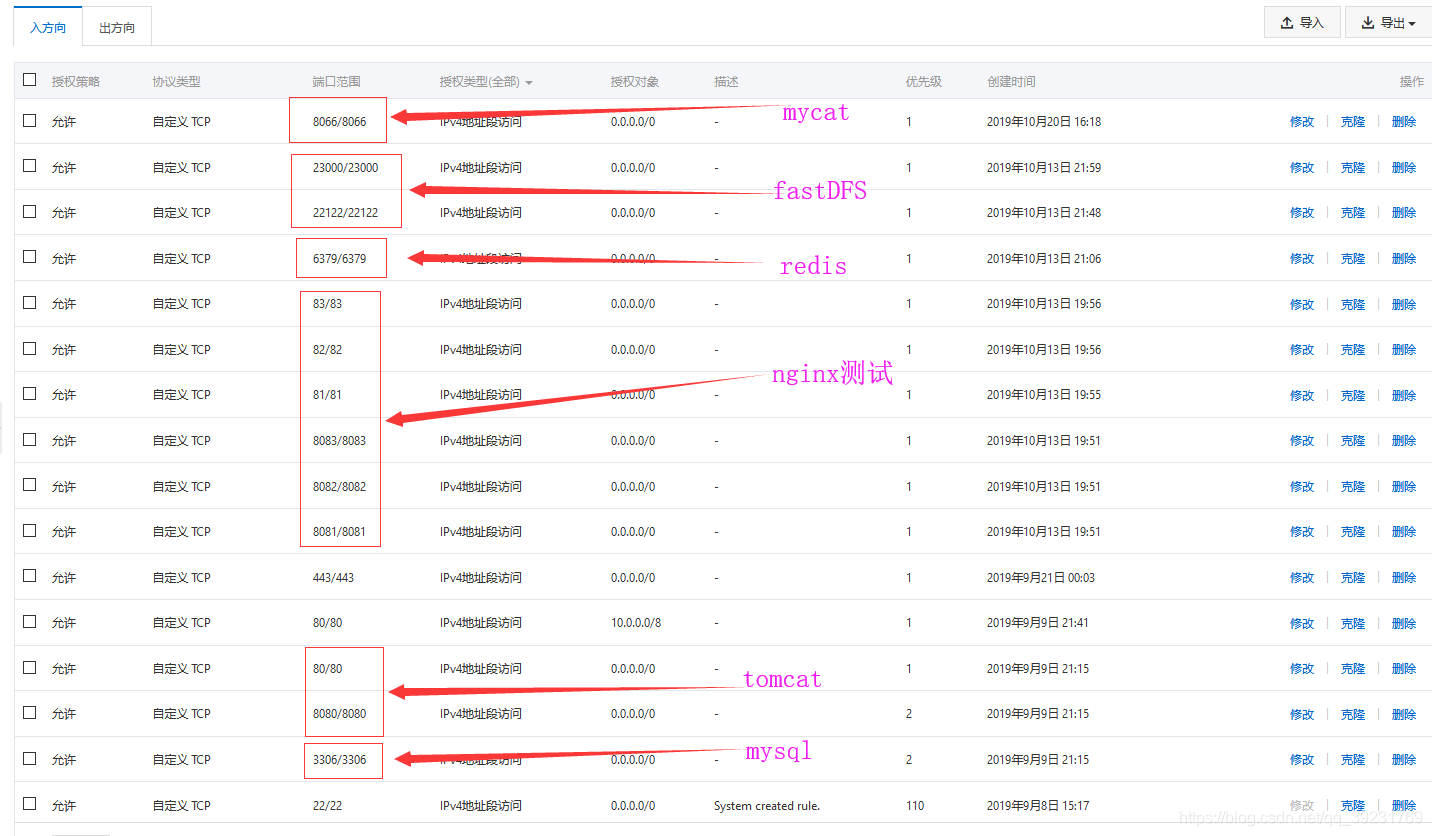Click the 授权策略 column header
The width and height of the screenshot is (1432, 836).
[x=76, y=82]
